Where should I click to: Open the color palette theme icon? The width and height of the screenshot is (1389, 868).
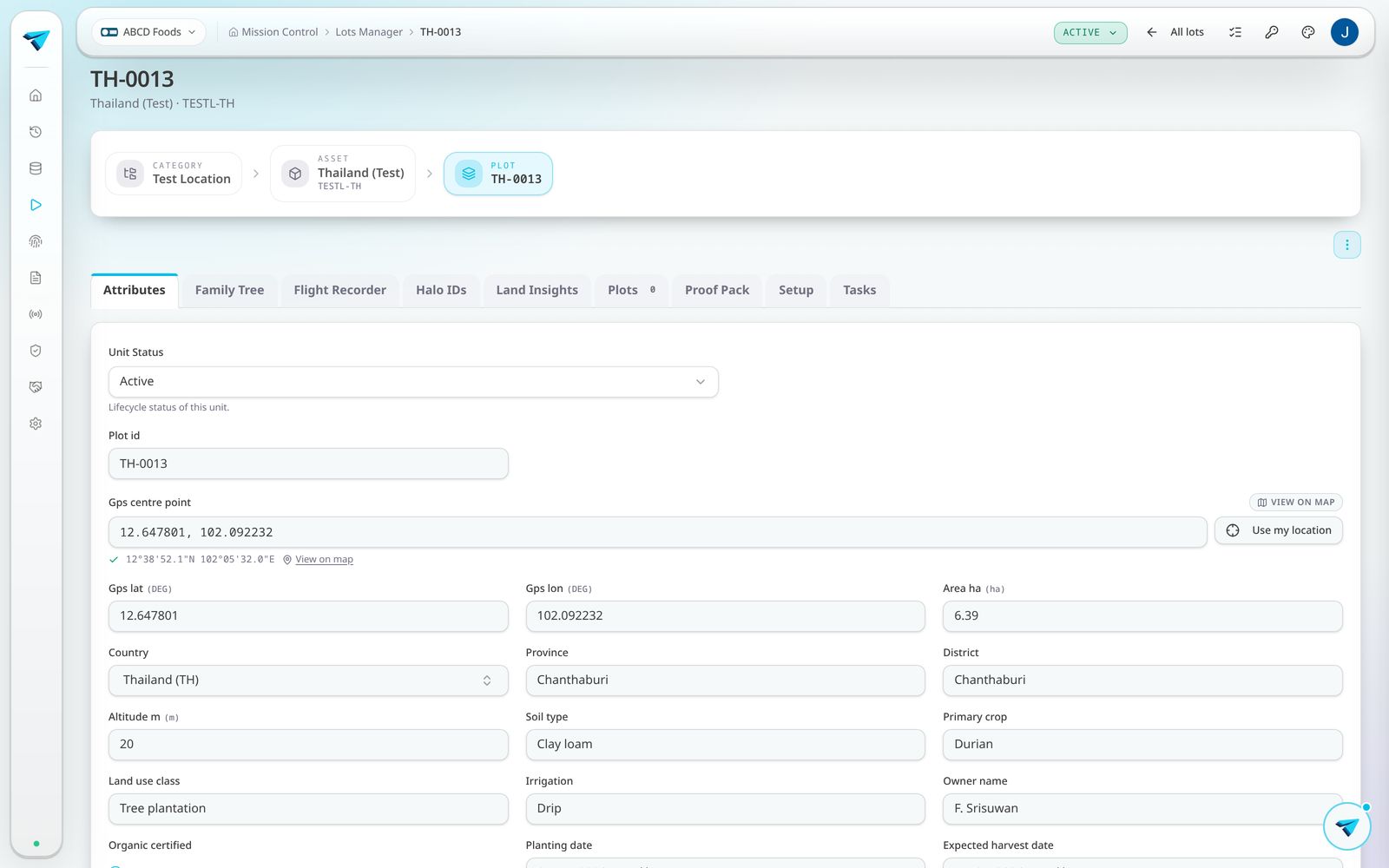[x=1308, y=32]
